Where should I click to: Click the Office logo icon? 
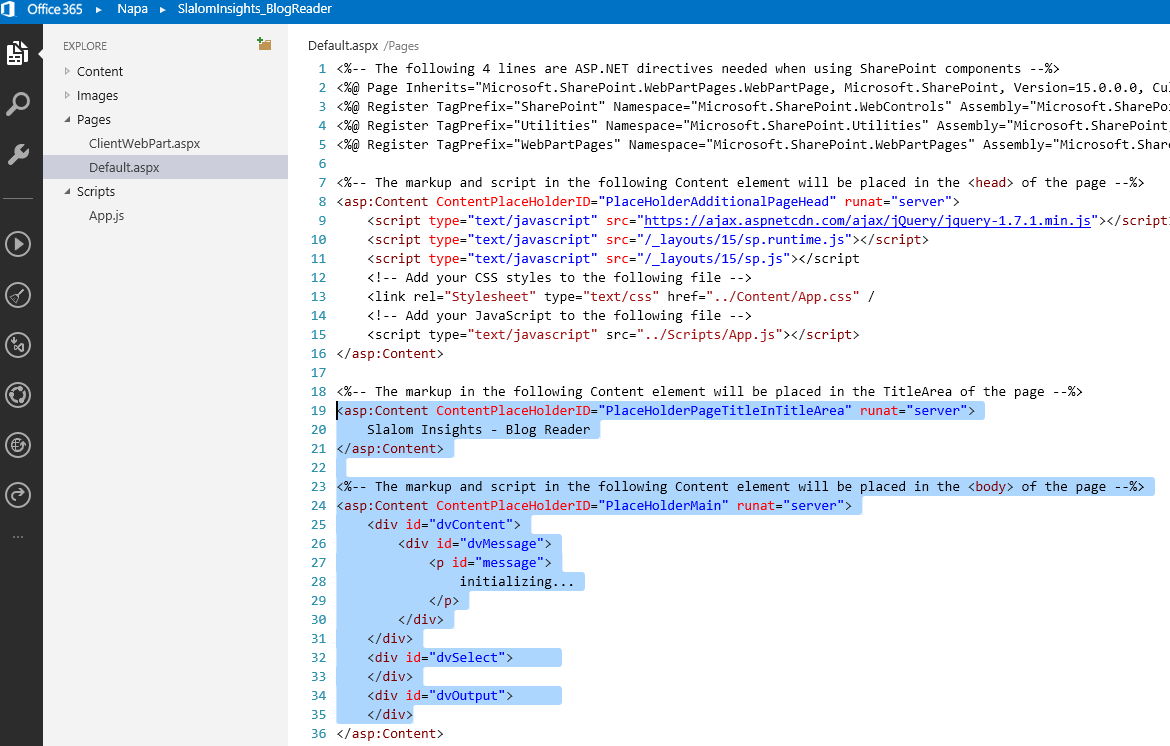click(8, 9)
